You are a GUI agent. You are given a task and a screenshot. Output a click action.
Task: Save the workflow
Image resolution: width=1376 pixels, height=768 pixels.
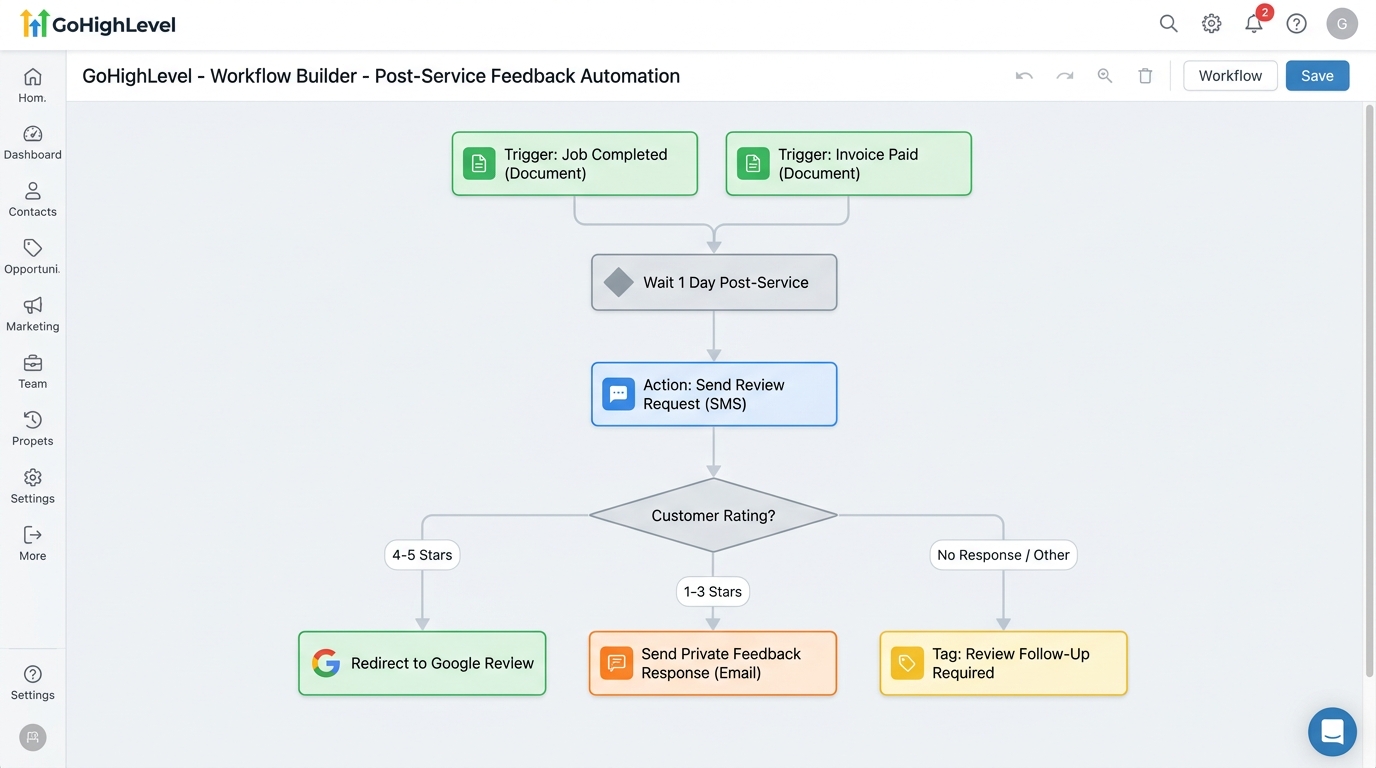[1317, 76]
